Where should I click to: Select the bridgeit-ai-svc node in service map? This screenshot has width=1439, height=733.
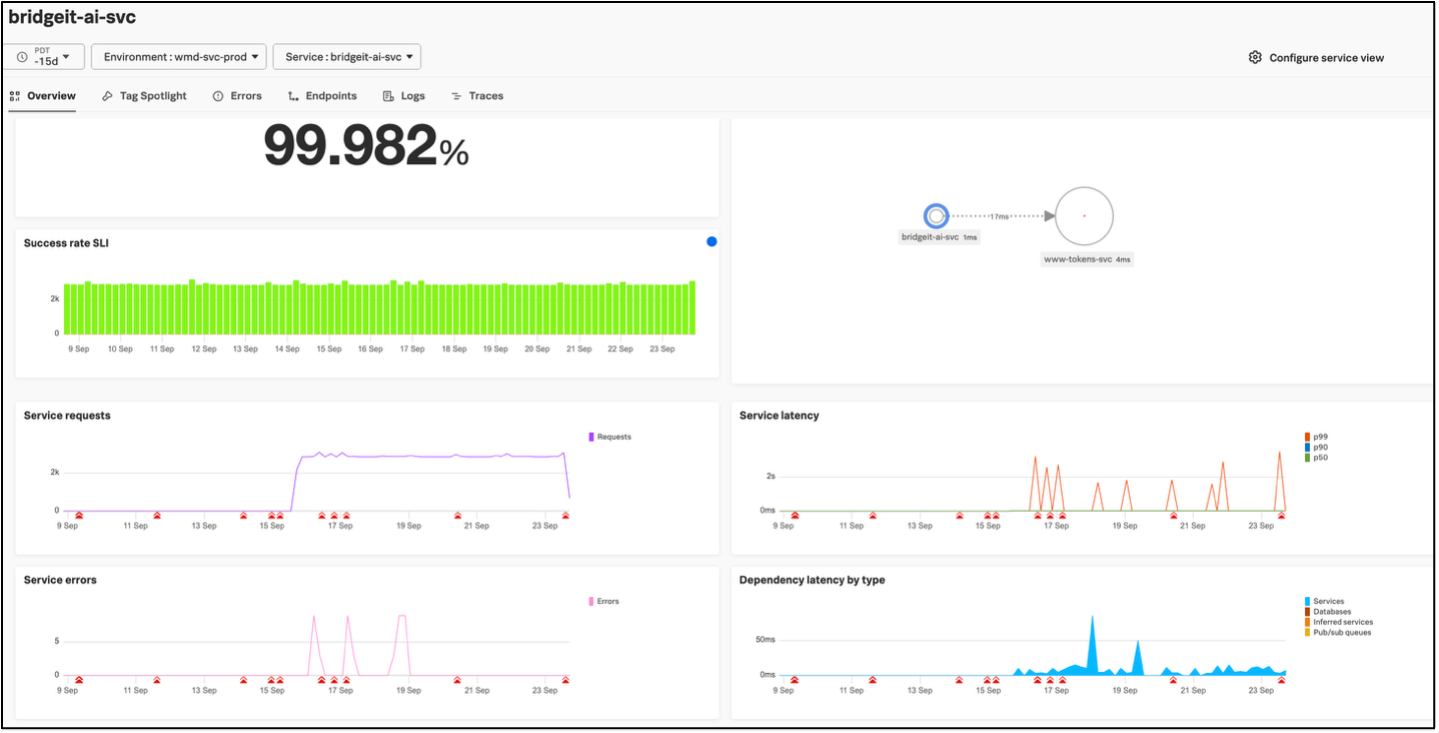pos(935,215)
